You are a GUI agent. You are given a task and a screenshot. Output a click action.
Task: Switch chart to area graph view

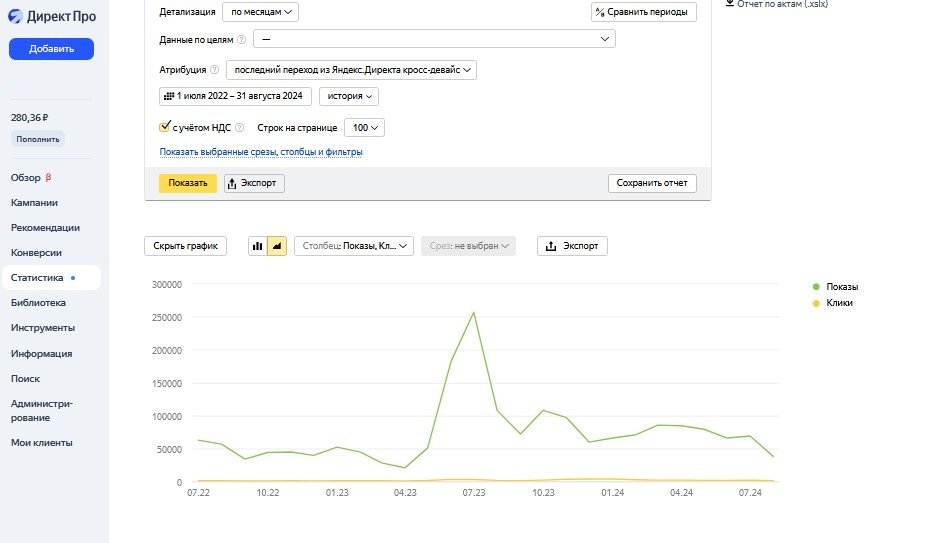click(277, 246)
